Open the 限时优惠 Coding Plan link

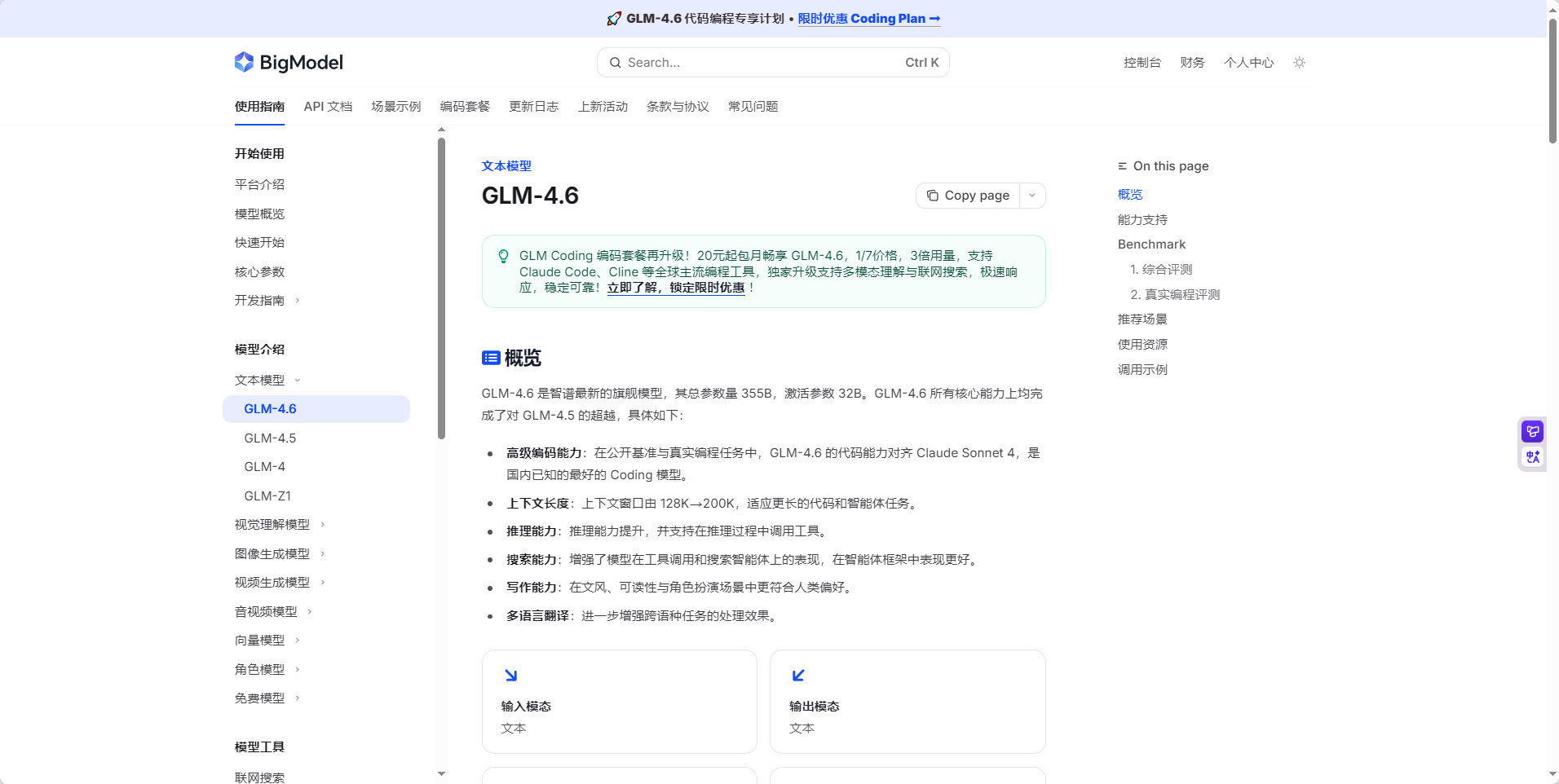(868, 18)
